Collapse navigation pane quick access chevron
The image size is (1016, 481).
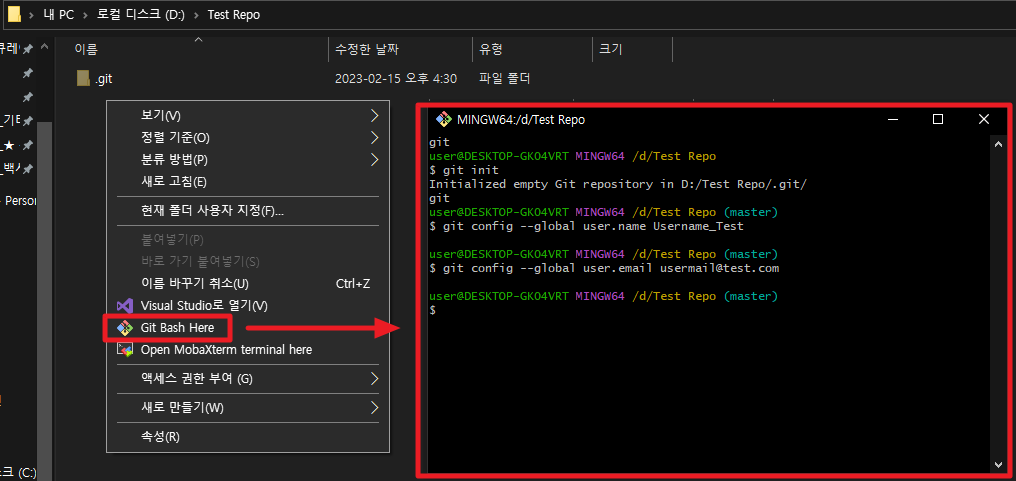(x=44, y=47)
